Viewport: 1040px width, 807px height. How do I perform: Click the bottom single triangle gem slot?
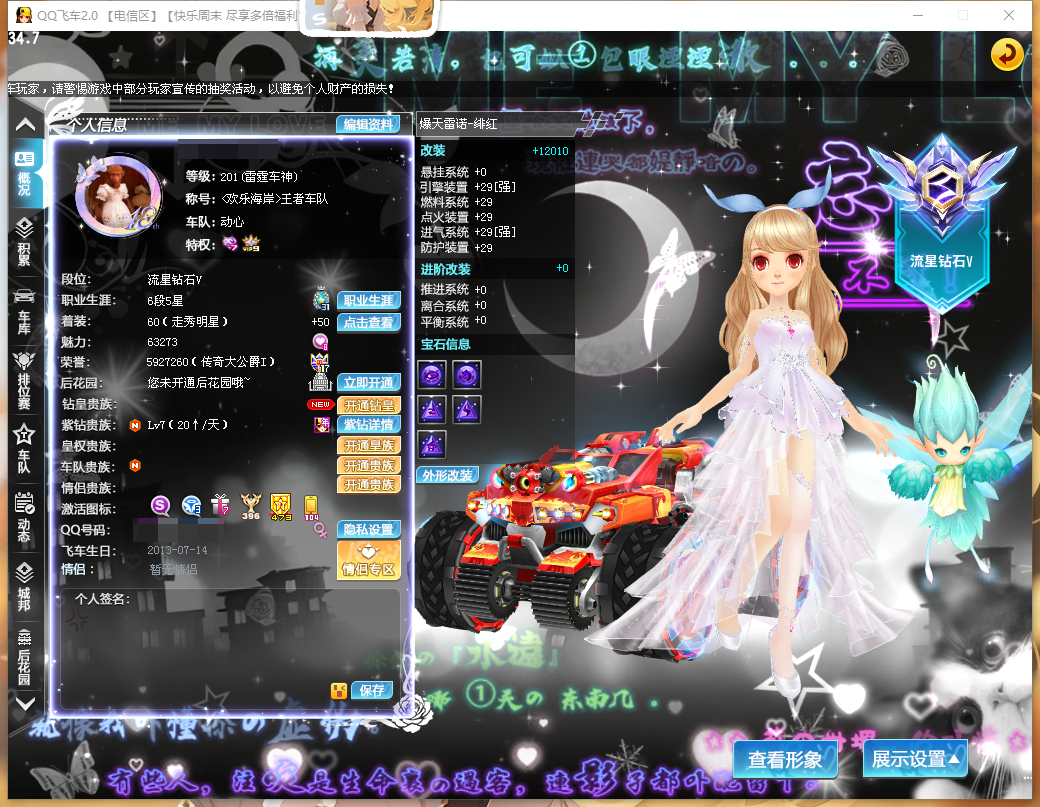point(432,444)
